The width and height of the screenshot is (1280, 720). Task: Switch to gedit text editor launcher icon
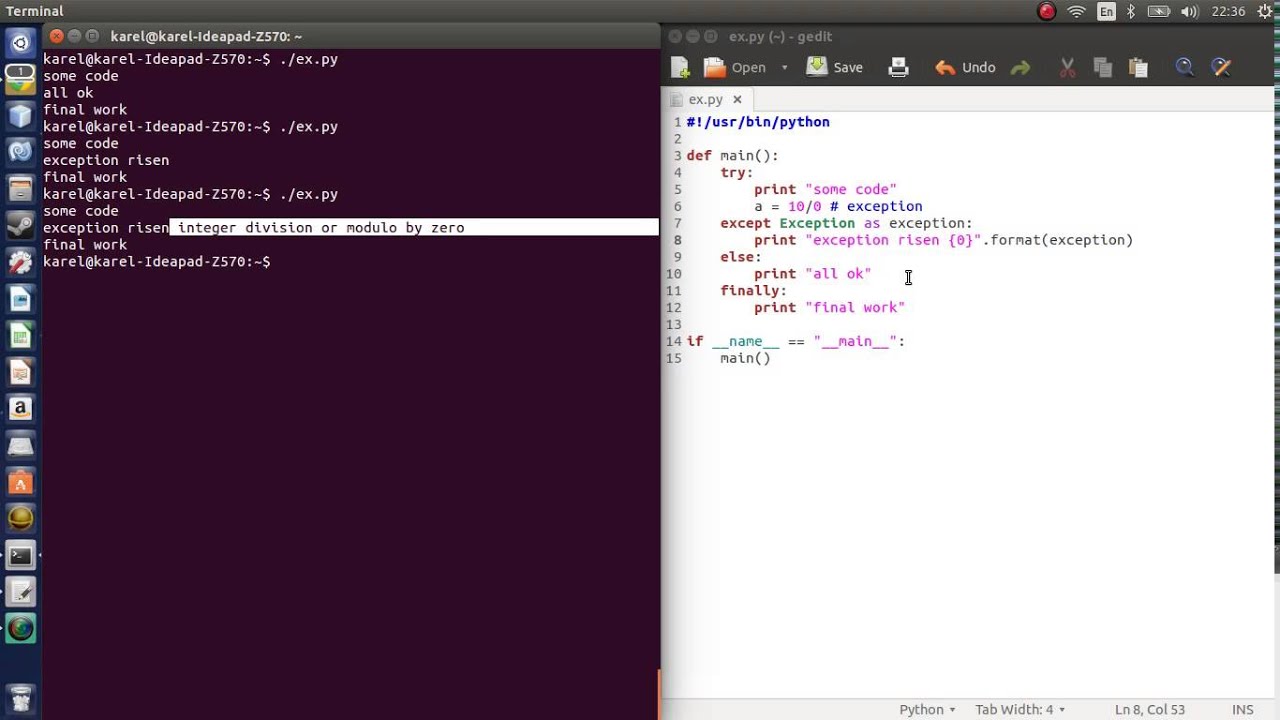coord(20,593)
